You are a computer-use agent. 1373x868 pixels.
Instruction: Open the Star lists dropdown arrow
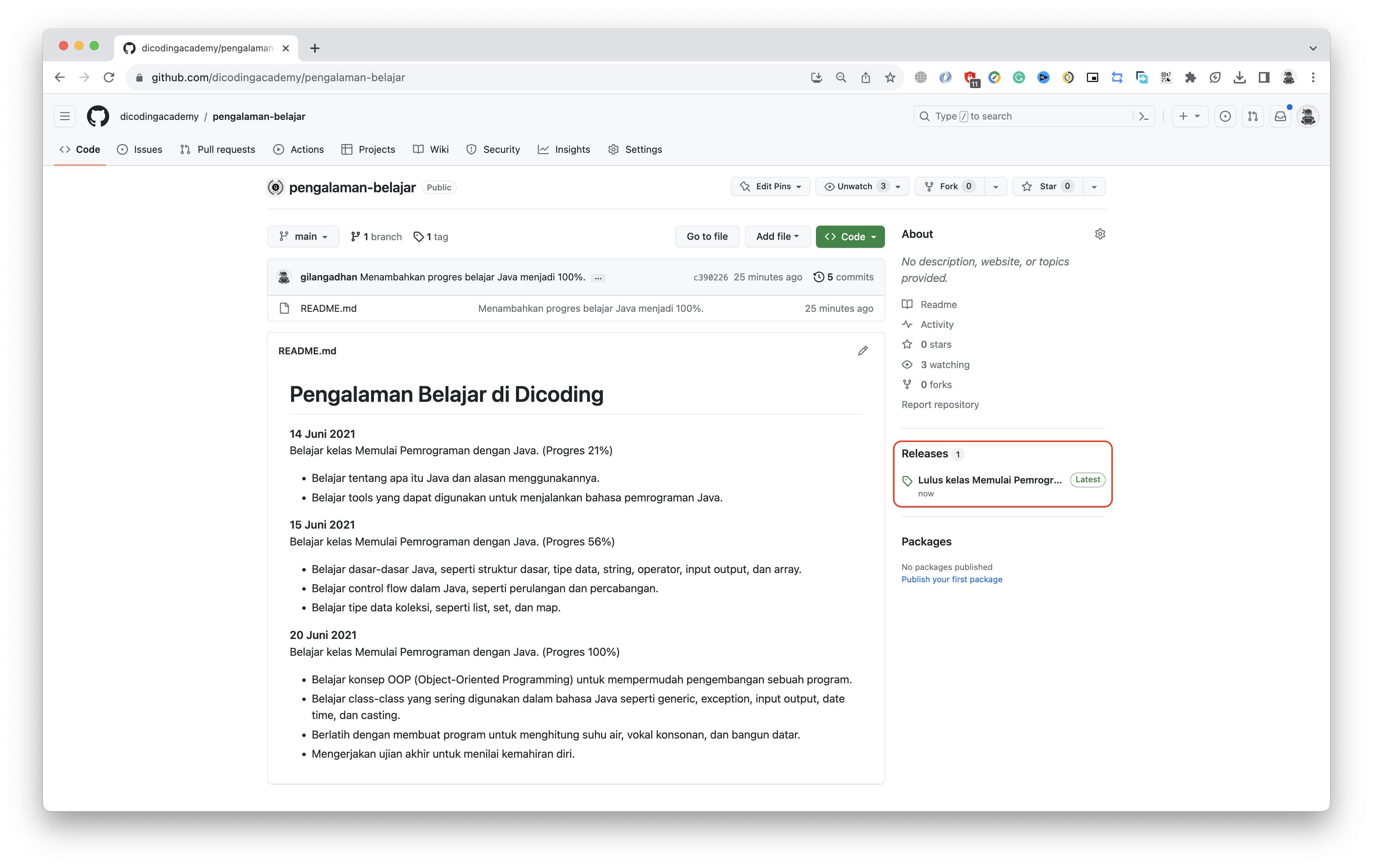(1094, 187)
